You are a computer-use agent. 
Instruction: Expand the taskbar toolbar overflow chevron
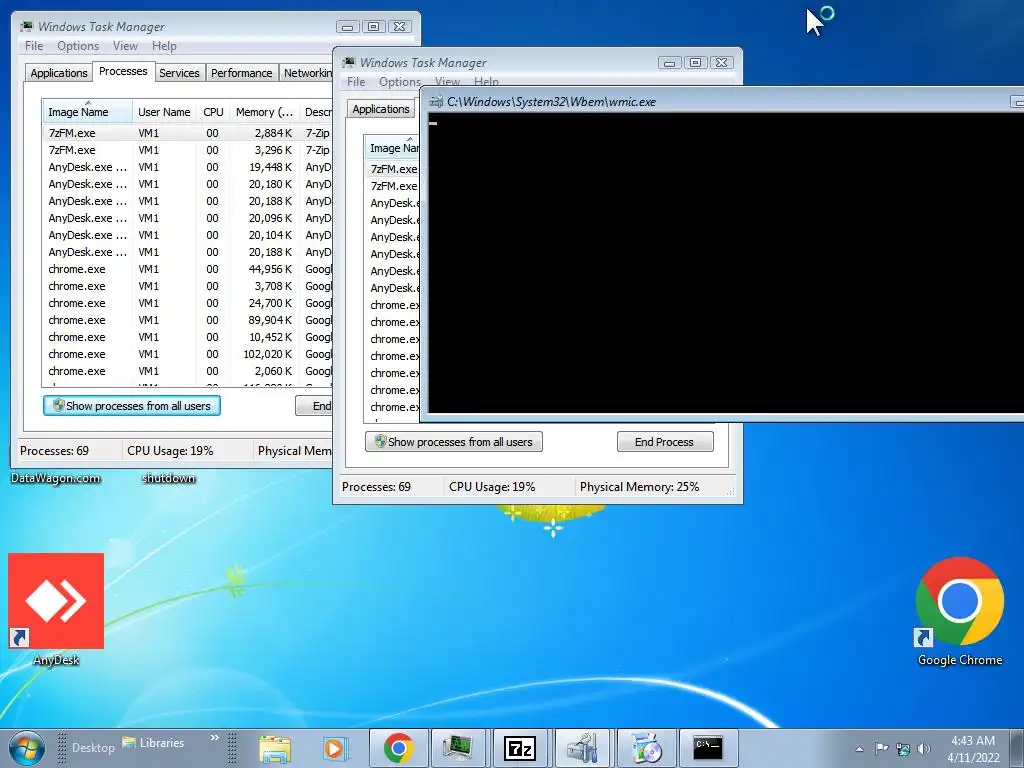click(214, 738)
